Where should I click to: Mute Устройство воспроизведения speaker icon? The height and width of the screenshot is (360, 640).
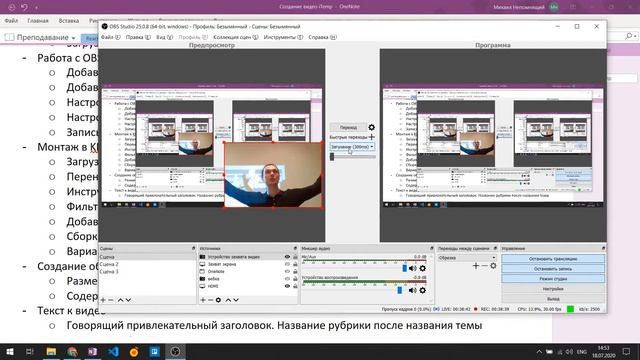click(x=413, y=290)
